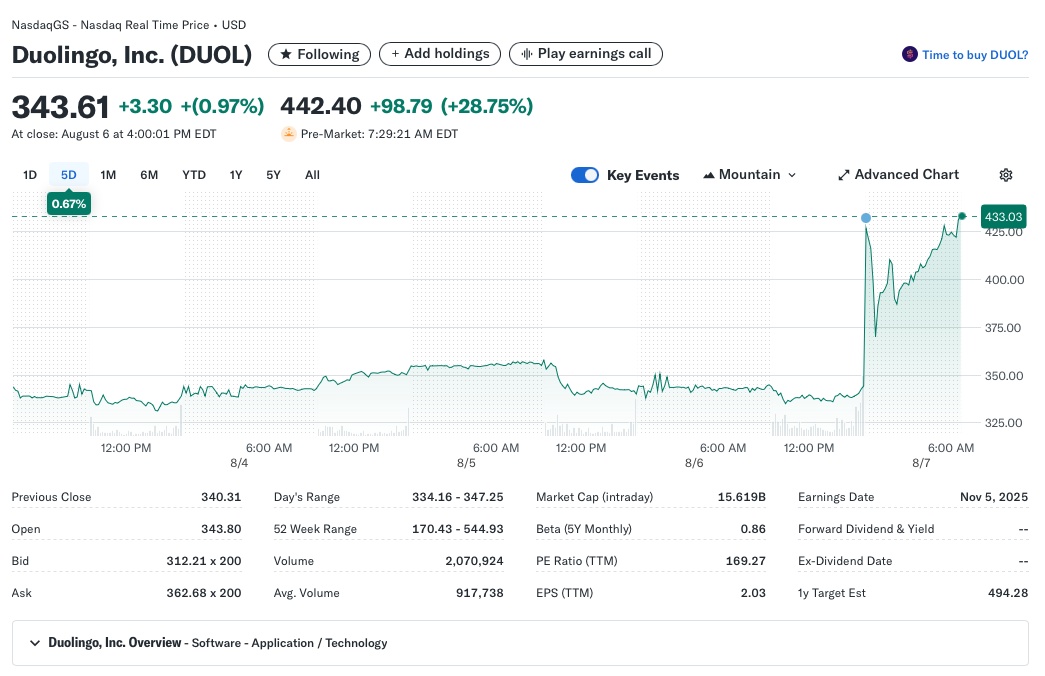Click the Open value 343.80
The width and height of the screenshot is (1045, 676).
tap(221, 529)
